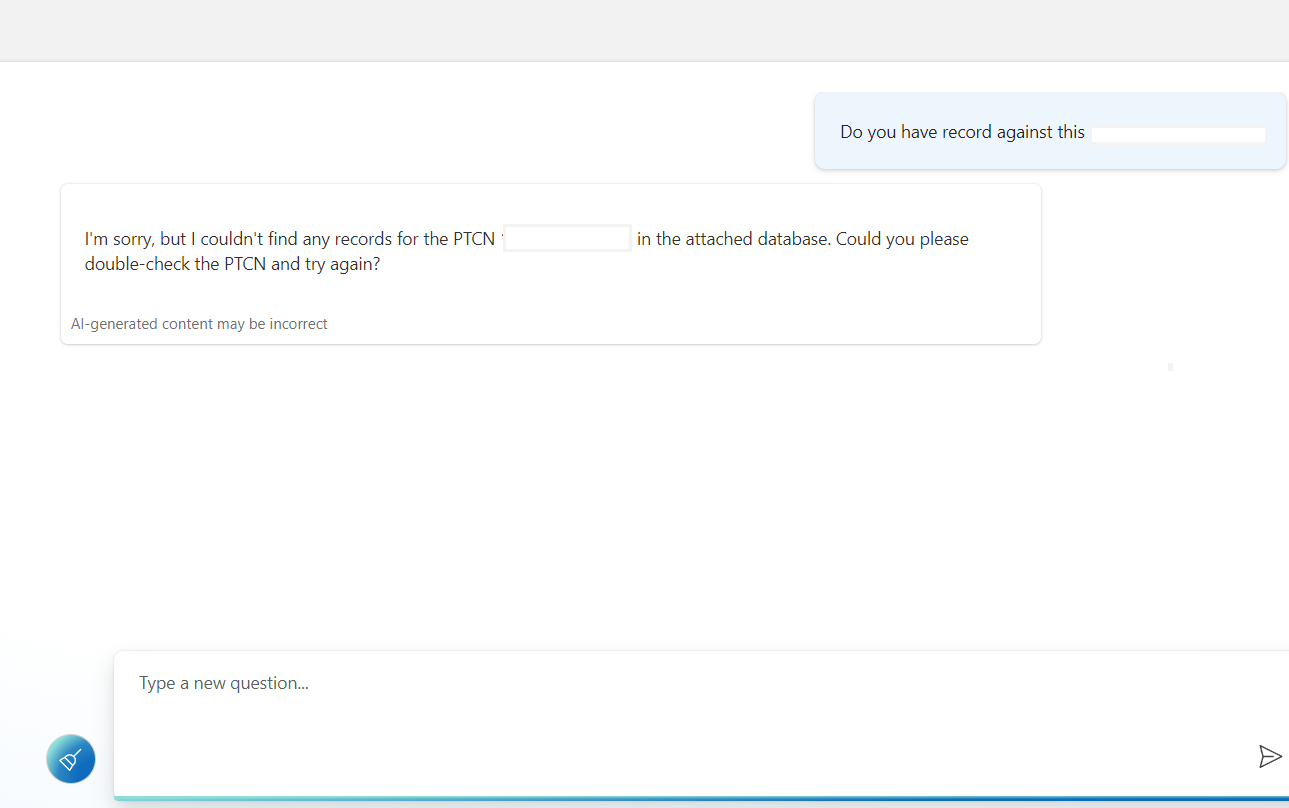1289x808 pixels.
Task: Select 'Do you have record against this' message
Action: tap(961, 131)
